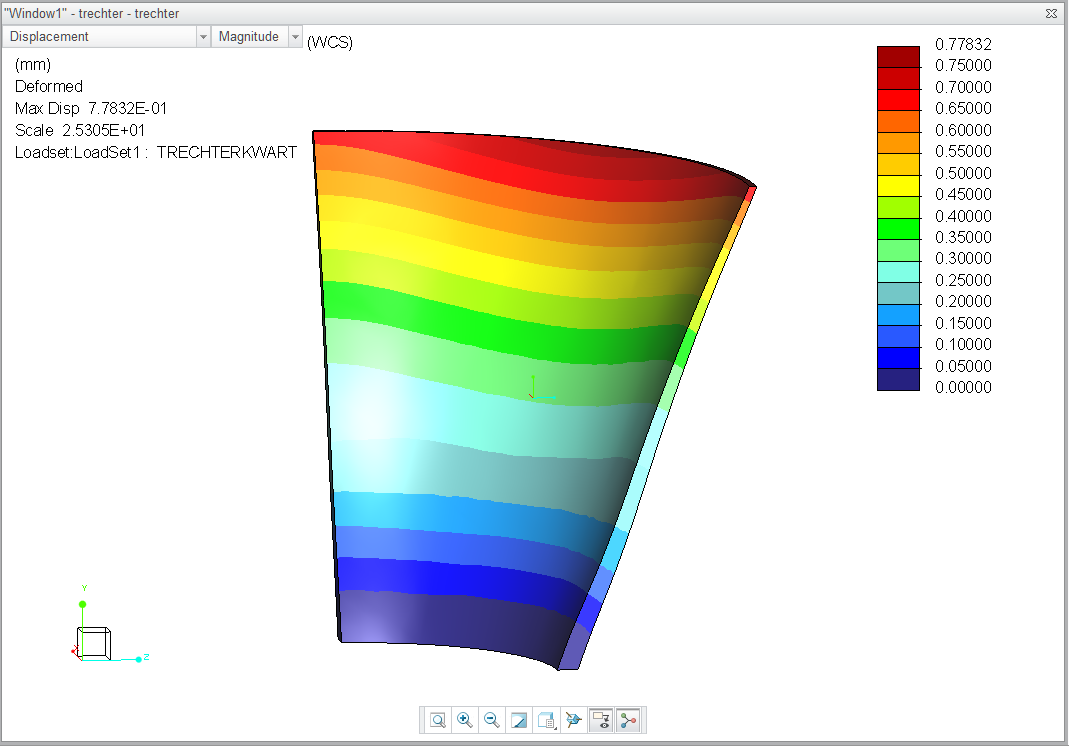Click the Repaint screen icon
Screen dimensions: 1069x746
(x=519, y=720)
